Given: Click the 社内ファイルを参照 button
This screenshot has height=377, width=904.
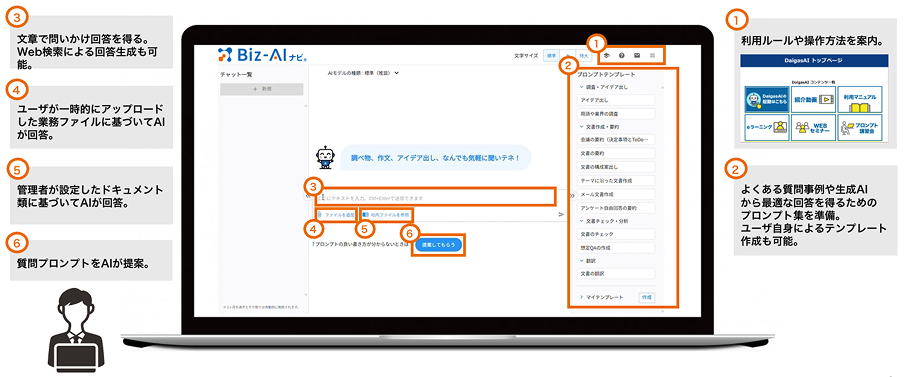Looking at the screenshot, I should [x=386, y=214].
